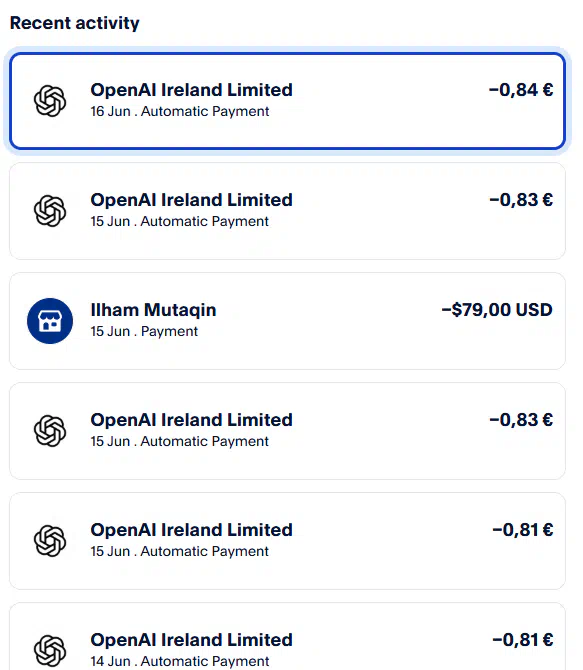The height and width of the screenshot is (670, 583).
Task: Open the 16 Jun OpenAI Ireland Limited transaction
Action: pyautogui.click(x=287, y=101)
